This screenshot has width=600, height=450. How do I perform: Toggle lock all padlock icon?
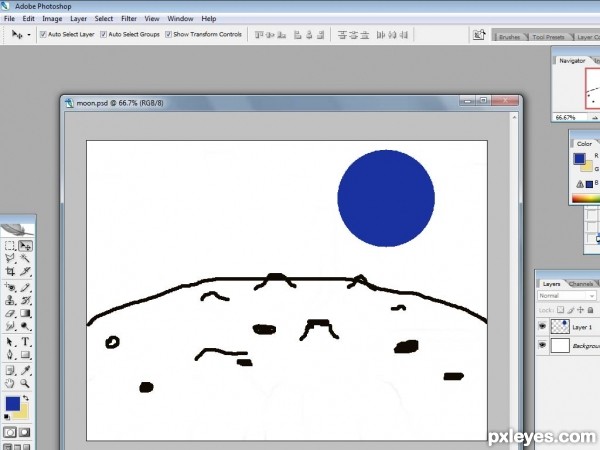(590, 310)
